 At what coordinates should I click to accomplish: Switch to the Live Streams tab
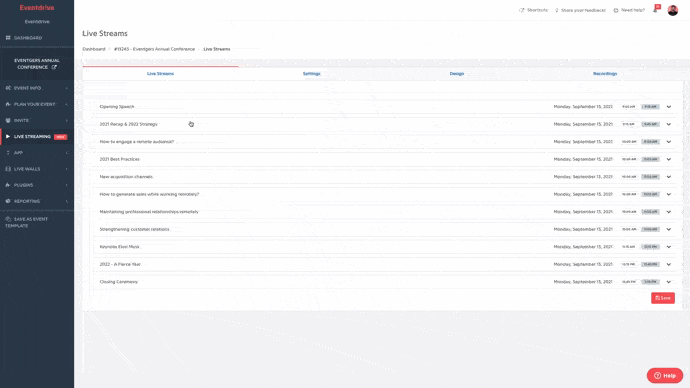click(x=160, y=73)
